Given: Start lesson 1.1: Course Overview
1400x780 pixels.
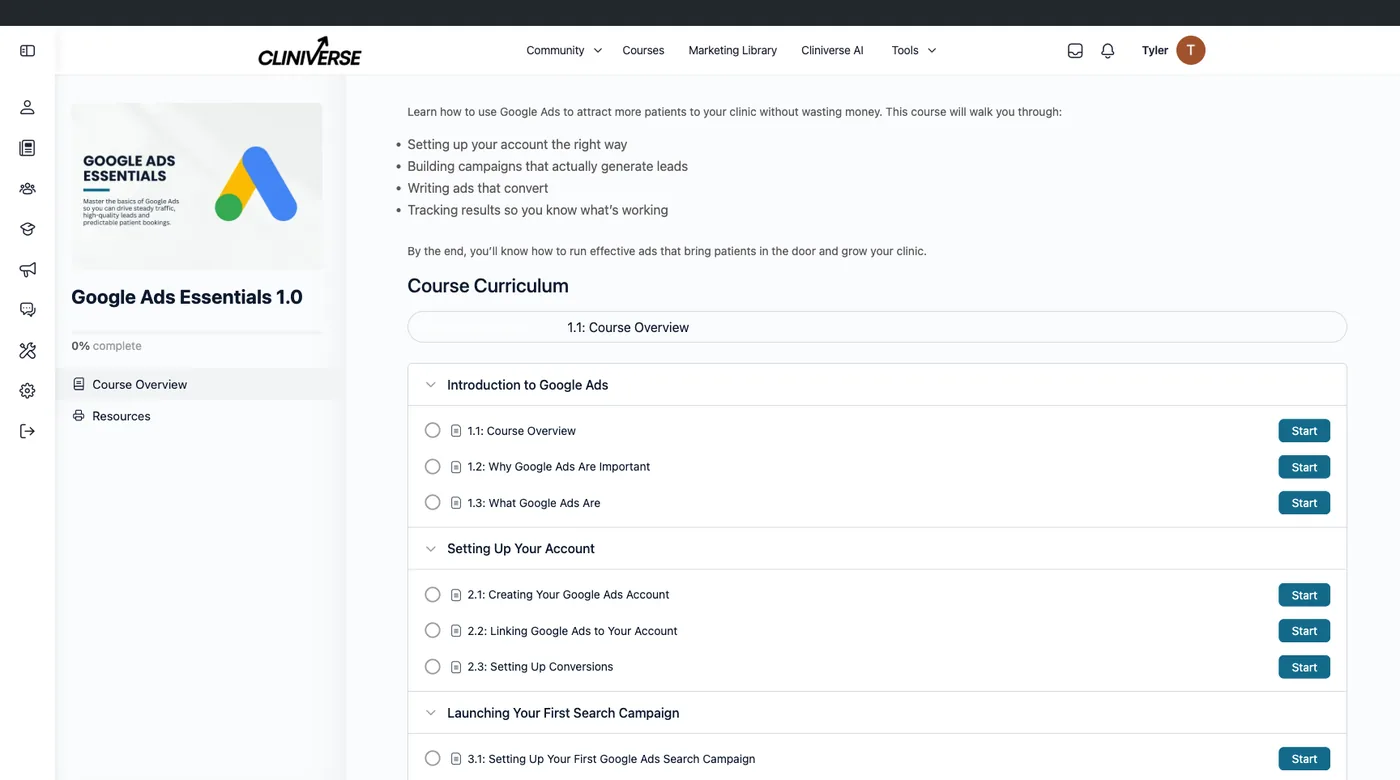Looking at the screenshot, I should pos(1304,431).
